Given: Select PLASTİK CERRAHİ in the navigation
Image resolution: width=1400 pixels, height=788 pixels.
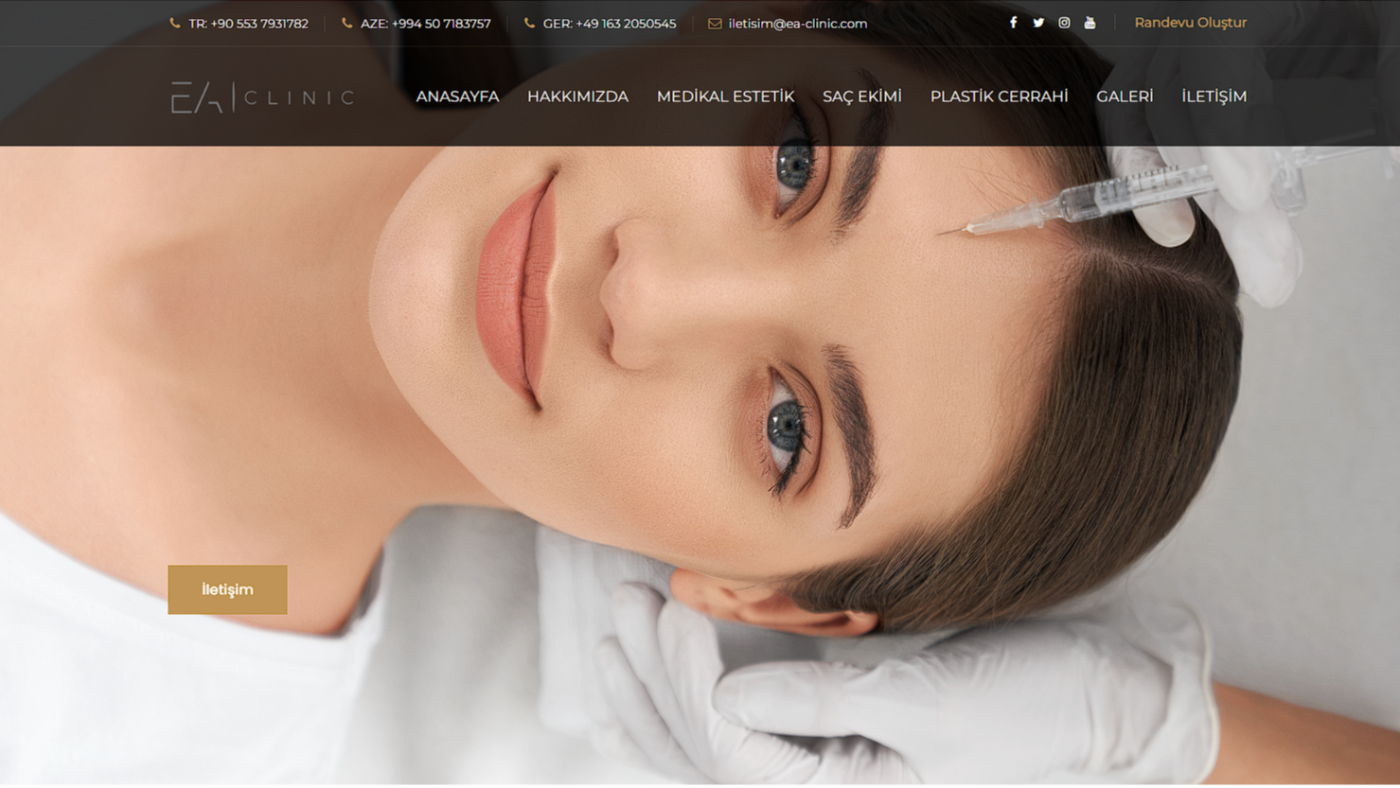Looking at the screenshot, I should tap(998, 97).
